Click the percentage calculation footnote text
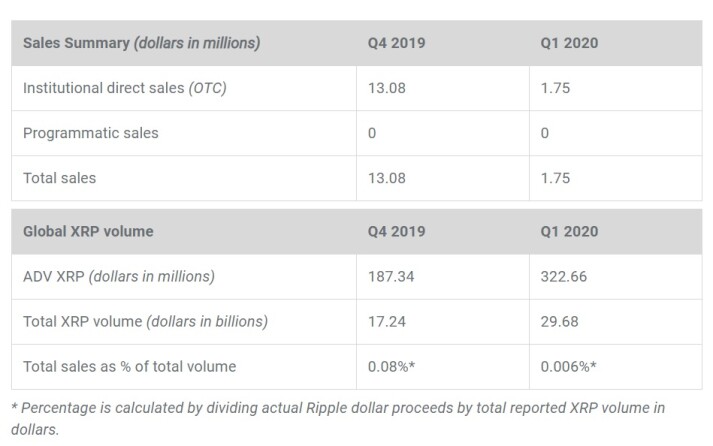The image size is (713, 446). point(338,418)
